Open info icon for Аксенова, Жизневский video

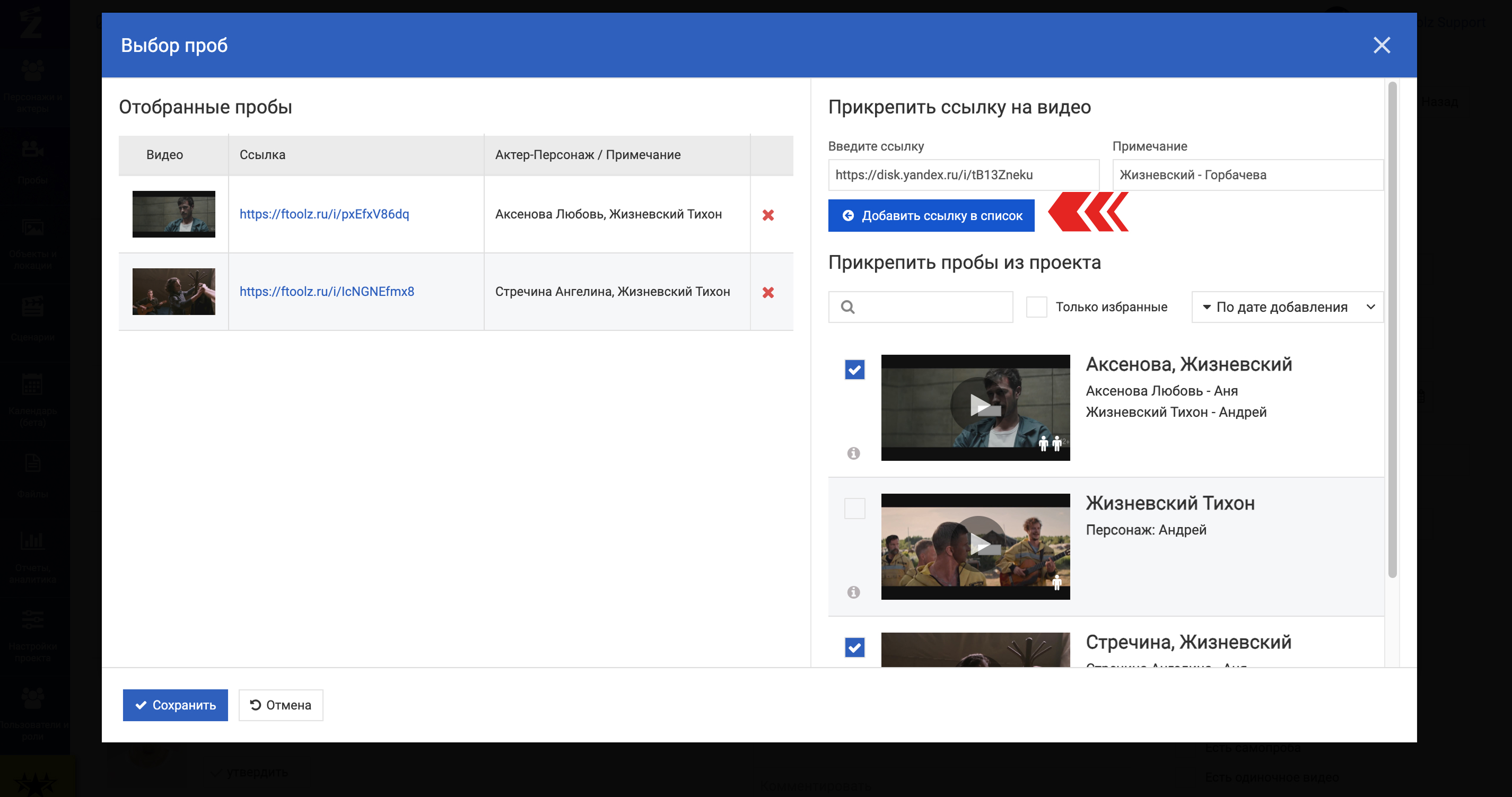(853, 453)
